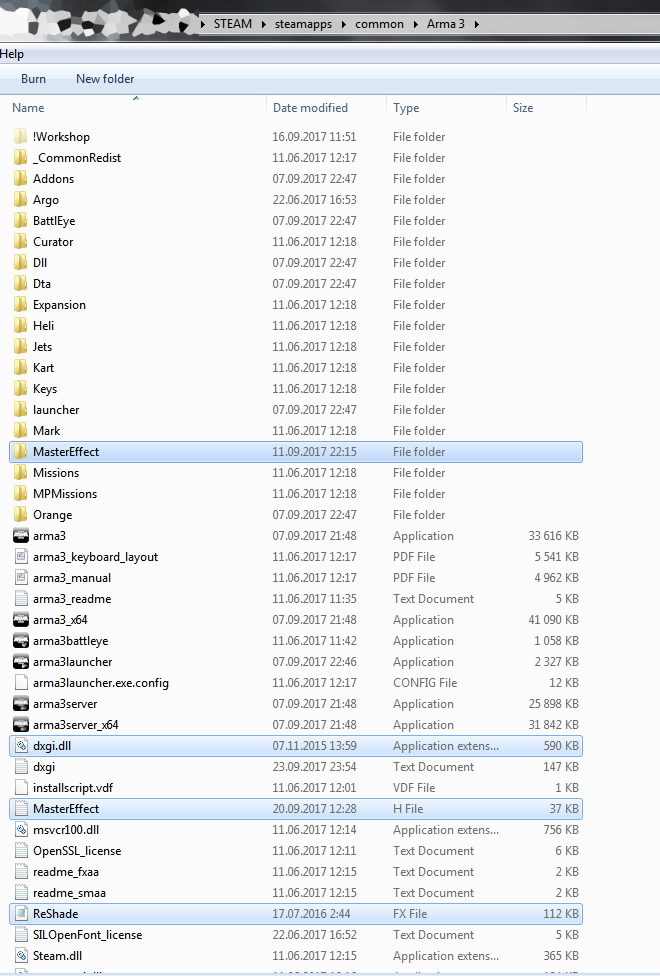Screen dimensions: 660x976
Task: Go to the steamapps breadcrumb
Action: click(x=303, y=24)
